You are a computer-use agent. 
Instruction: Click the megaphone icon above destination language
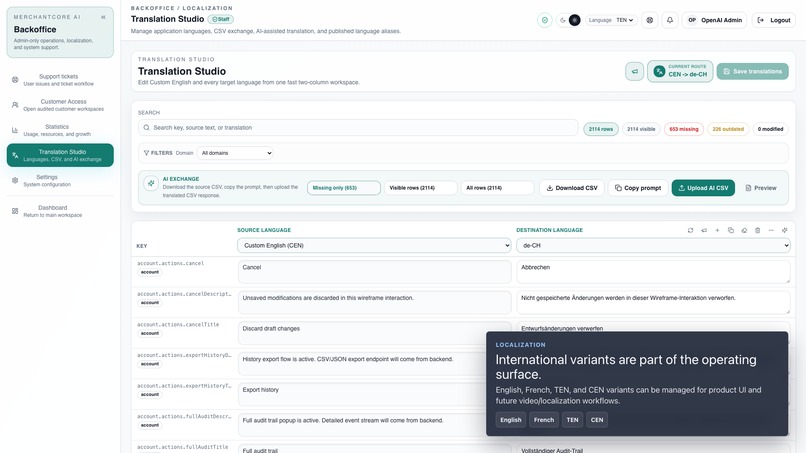(704, 230)
